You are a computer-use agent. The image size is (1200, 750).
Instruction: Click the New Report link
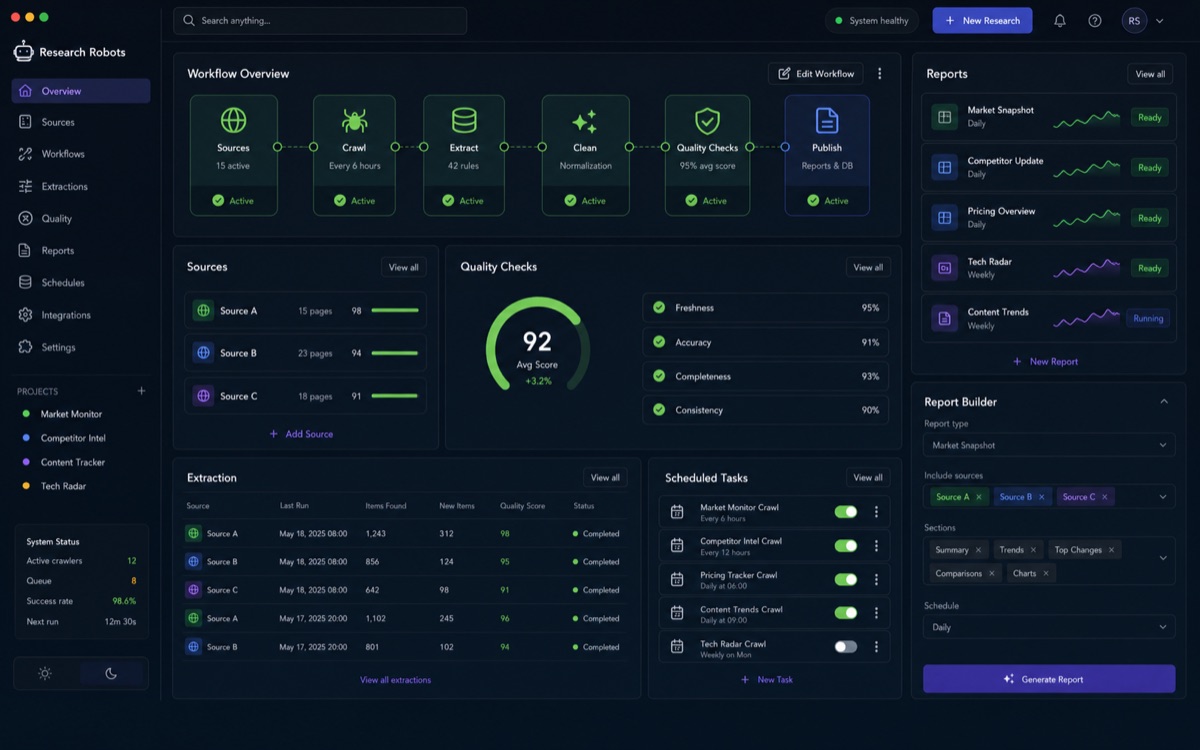[1045, 361]
